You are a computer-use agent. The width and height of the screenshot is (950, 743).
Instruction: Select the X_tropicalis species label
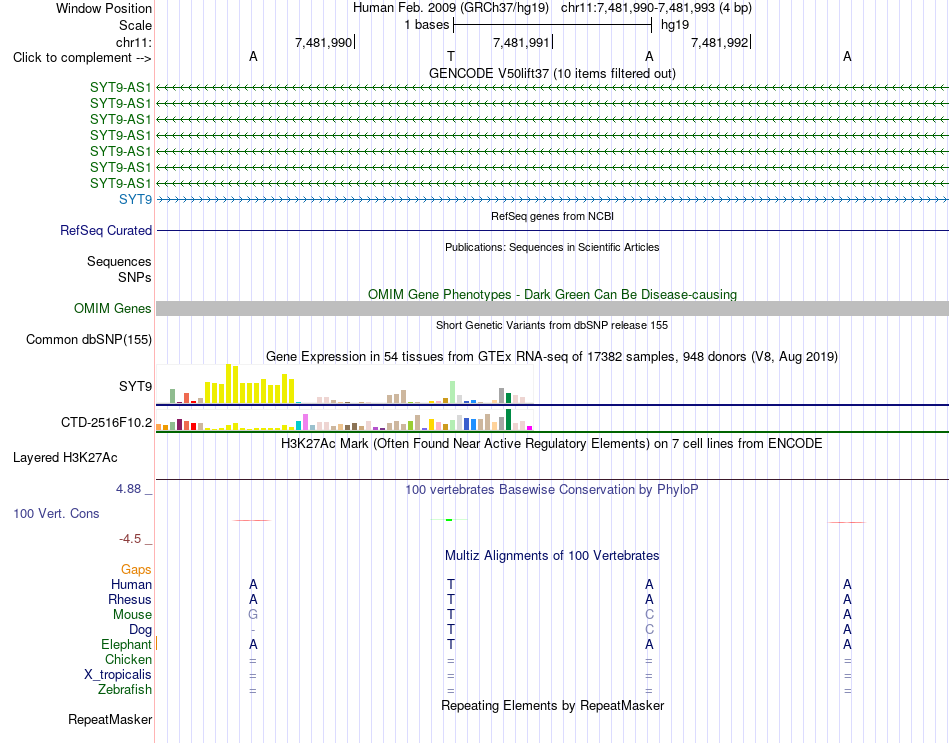pyautogui.click(x=118, y=675)
